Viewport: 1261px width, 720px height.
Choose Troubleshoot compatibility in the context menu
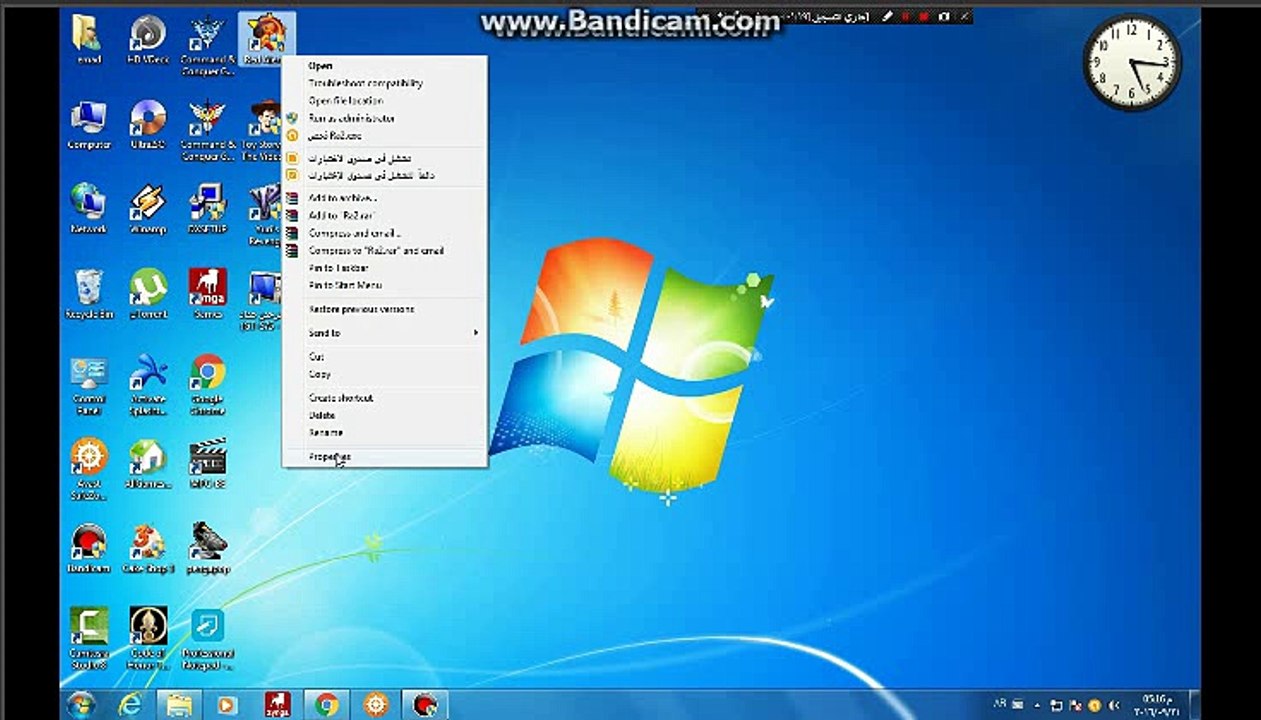[x=385, y=83]
